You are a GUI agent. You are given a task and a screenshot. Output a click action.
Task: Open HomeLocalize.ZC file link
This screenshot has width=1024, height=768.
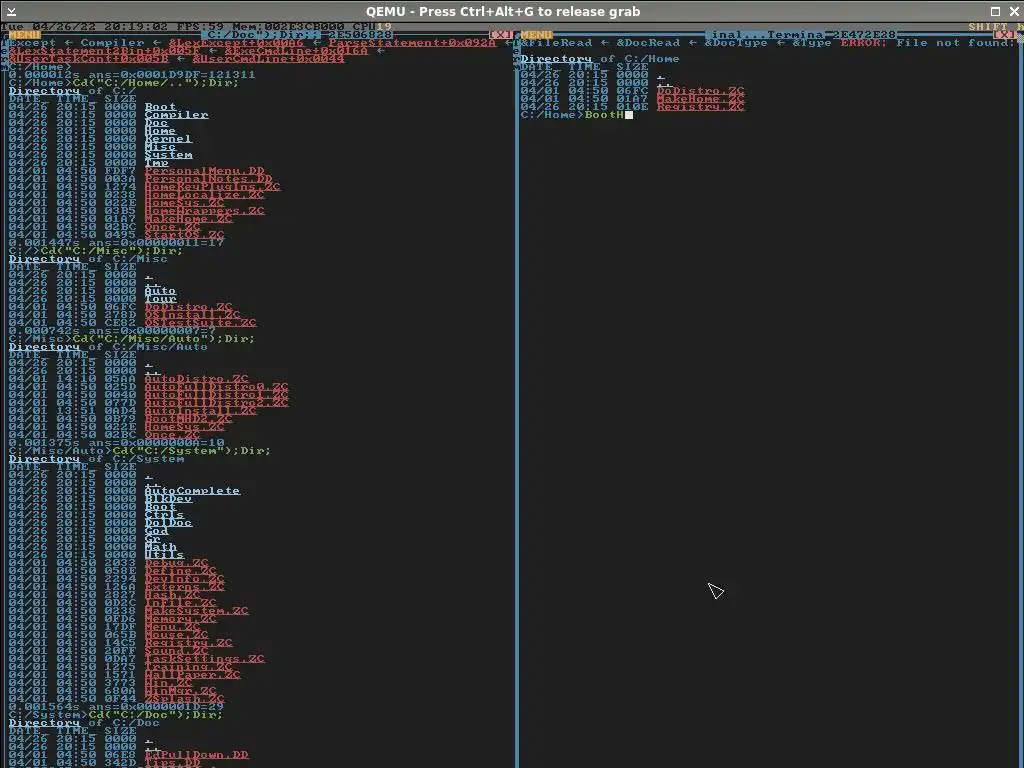coord(204,195)
